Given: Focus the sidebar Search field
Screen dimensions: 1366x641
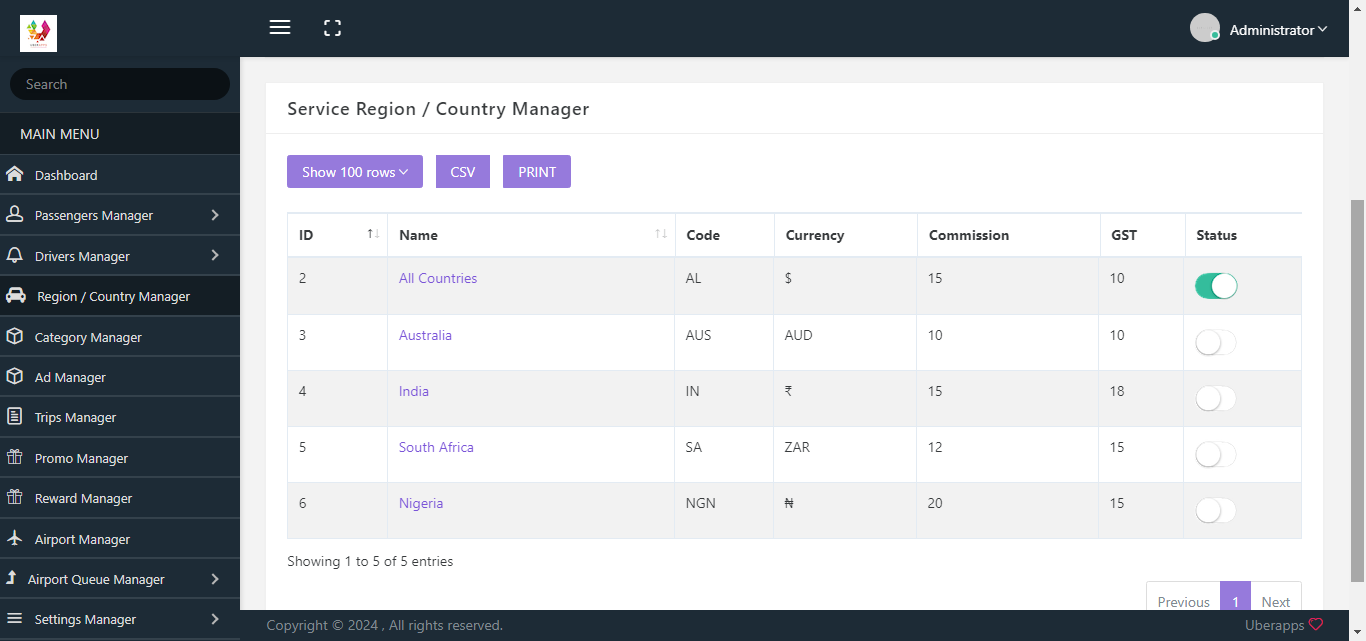Looking at the screenshot, I should 120,84.
